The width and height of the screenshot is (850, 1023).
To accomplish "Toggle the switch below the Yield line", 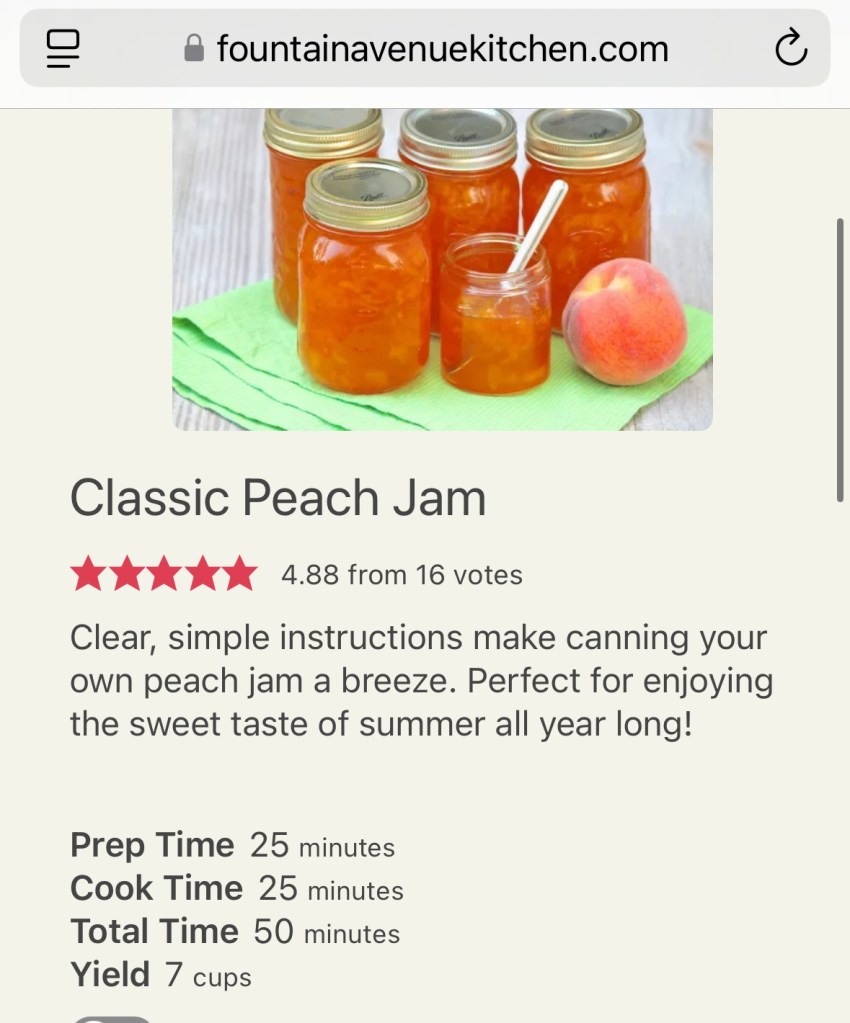I will [x=112, y=1018].
